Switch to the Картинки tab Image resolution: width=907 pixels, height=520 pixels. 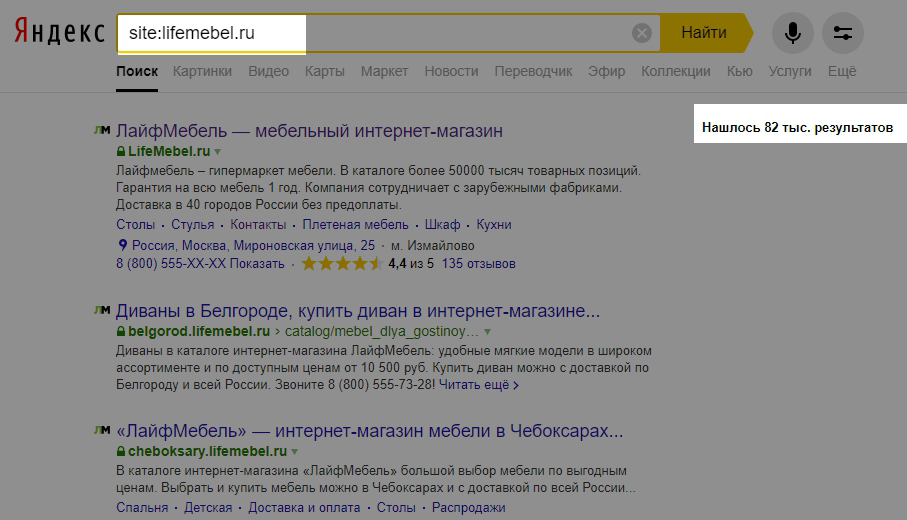pos(202,71)
